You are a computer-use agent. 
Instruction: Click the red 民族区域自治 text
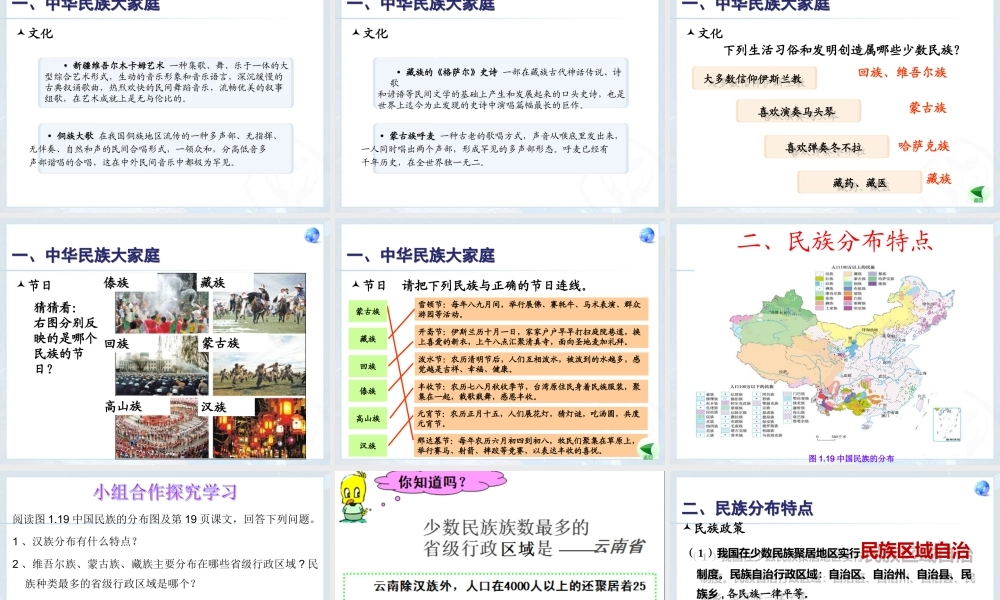pyautogui.click(x=915, y=550)
